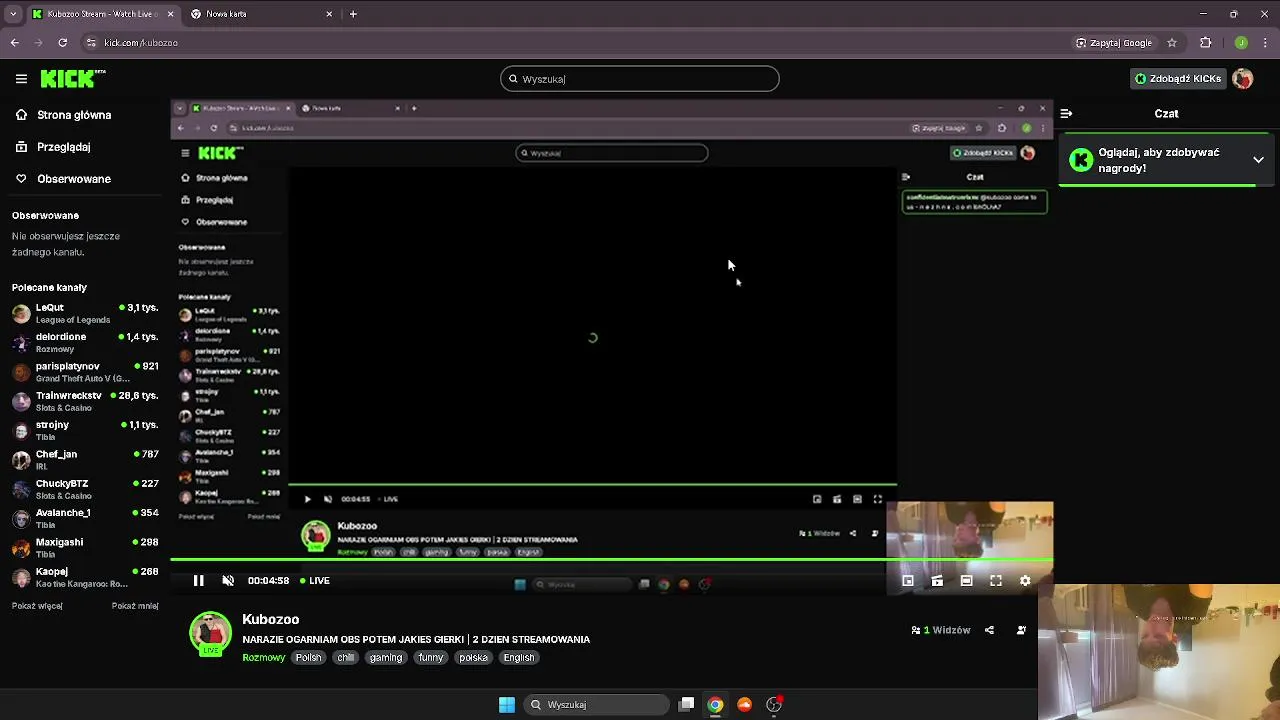Viewport: 1280px width, 720px height.
Task: Jump to LIVE indicator in player
Action: (x=314, y=581)
